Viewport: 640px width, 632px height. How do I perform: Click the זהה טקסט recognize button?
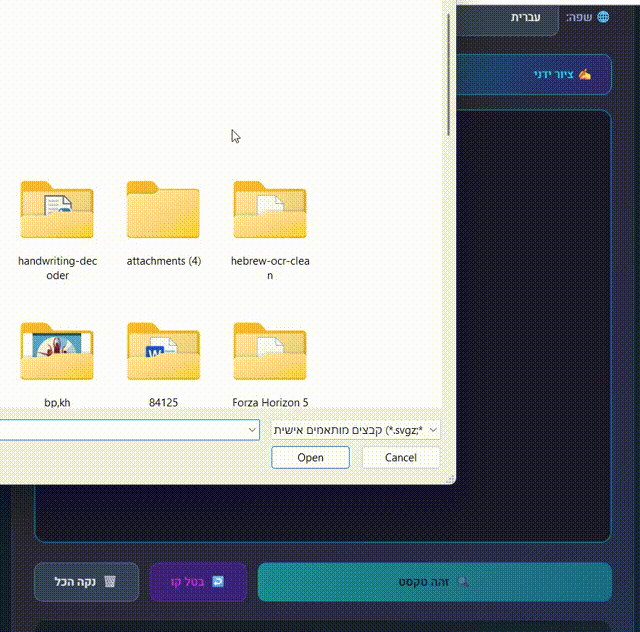pyautogui.click(x=434, y=582)
